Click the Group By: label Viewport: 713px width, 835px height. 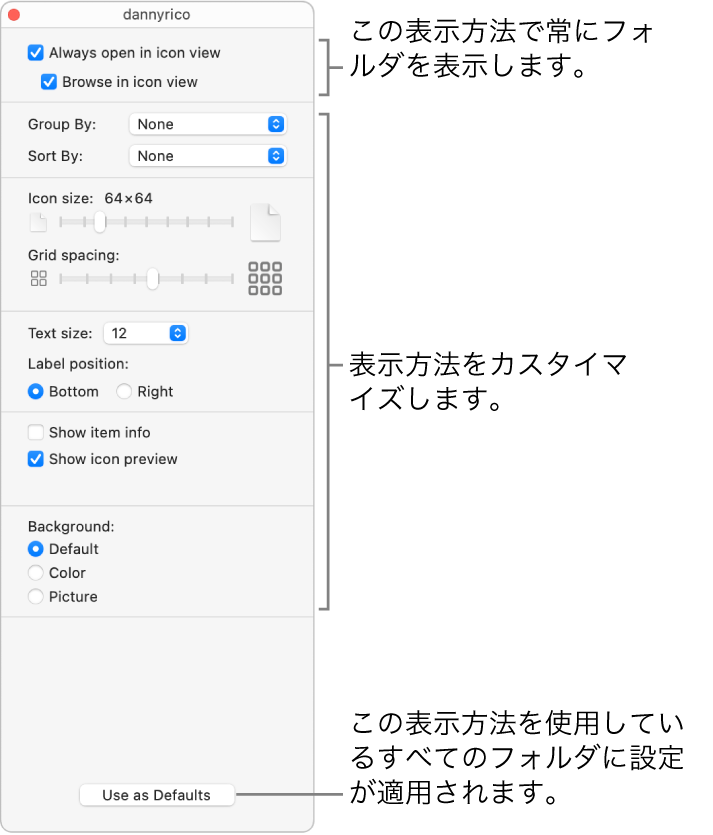(x=62, y=124)
